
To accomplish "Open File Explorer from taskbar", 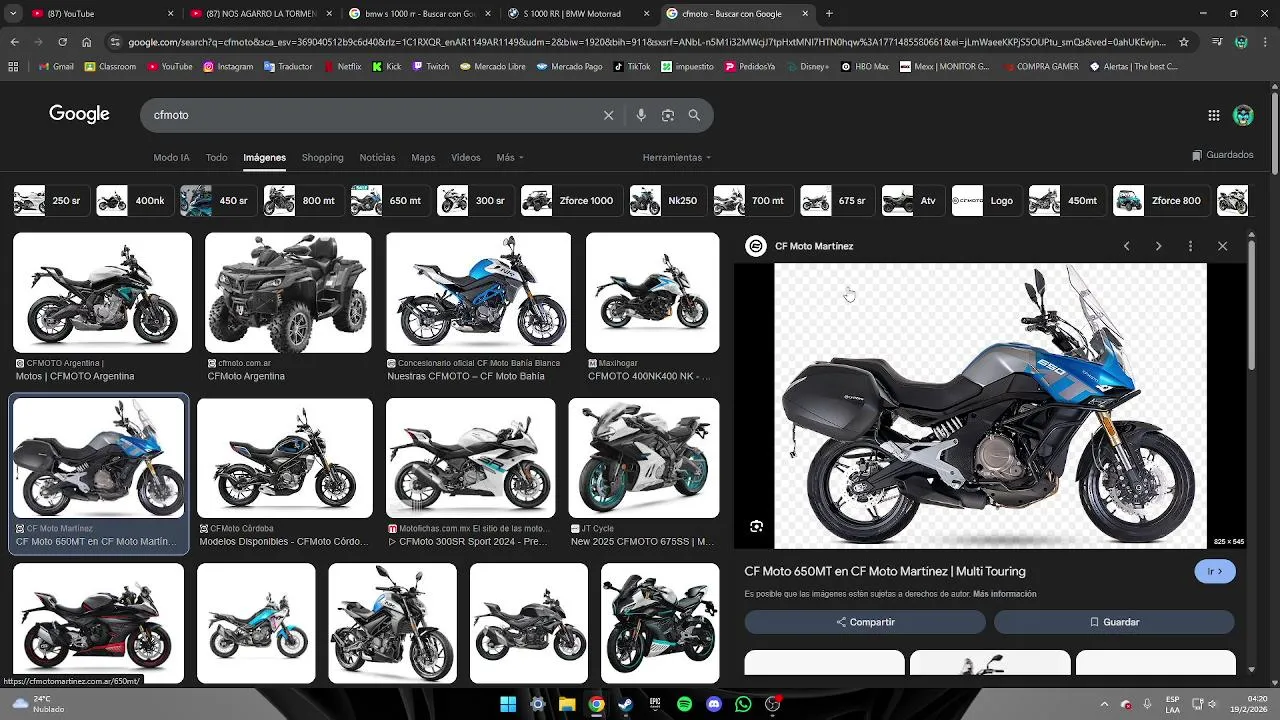I will [567, 704].
